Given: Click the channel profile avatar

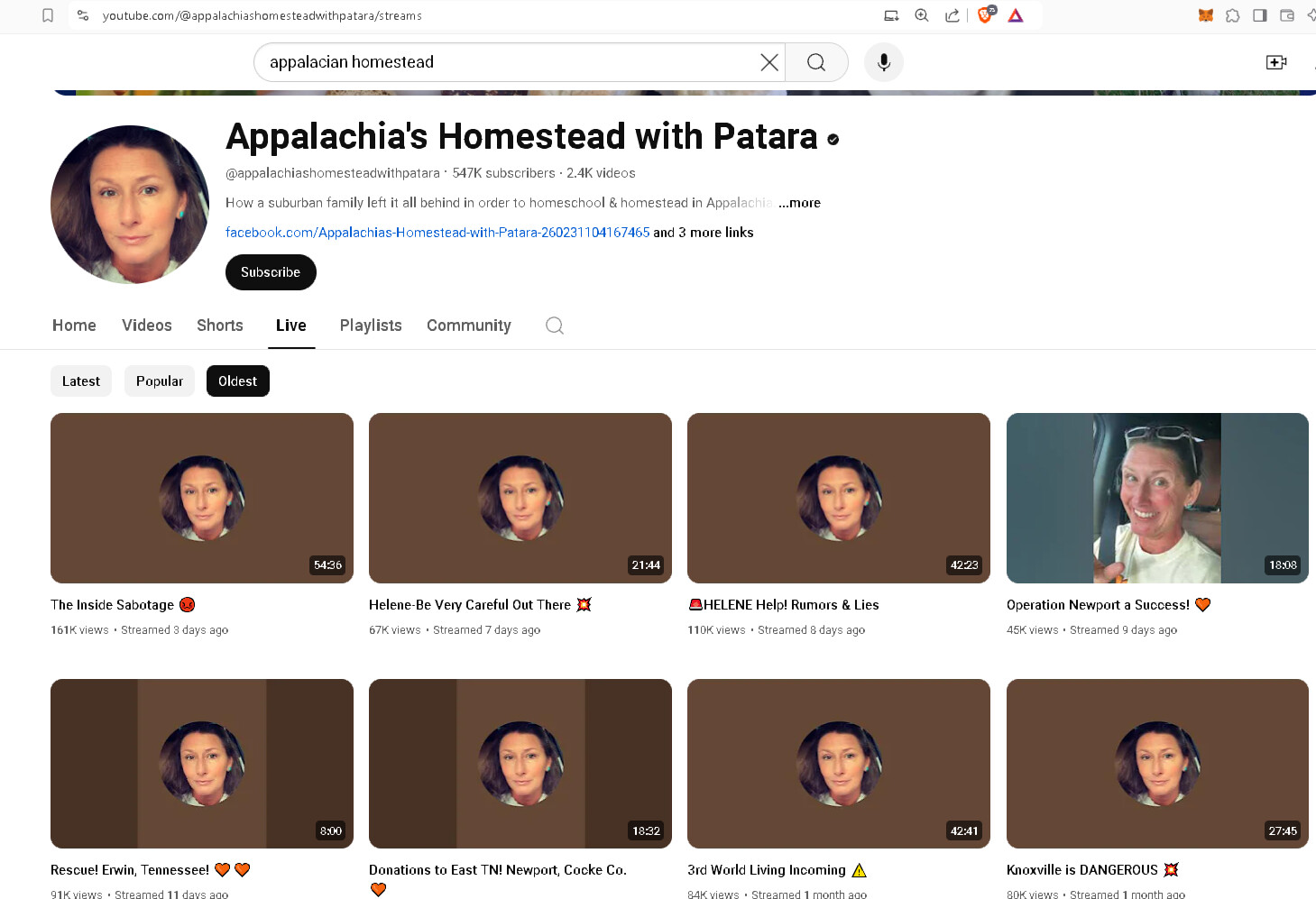Looking at the screenshot, I should [130, 205].
